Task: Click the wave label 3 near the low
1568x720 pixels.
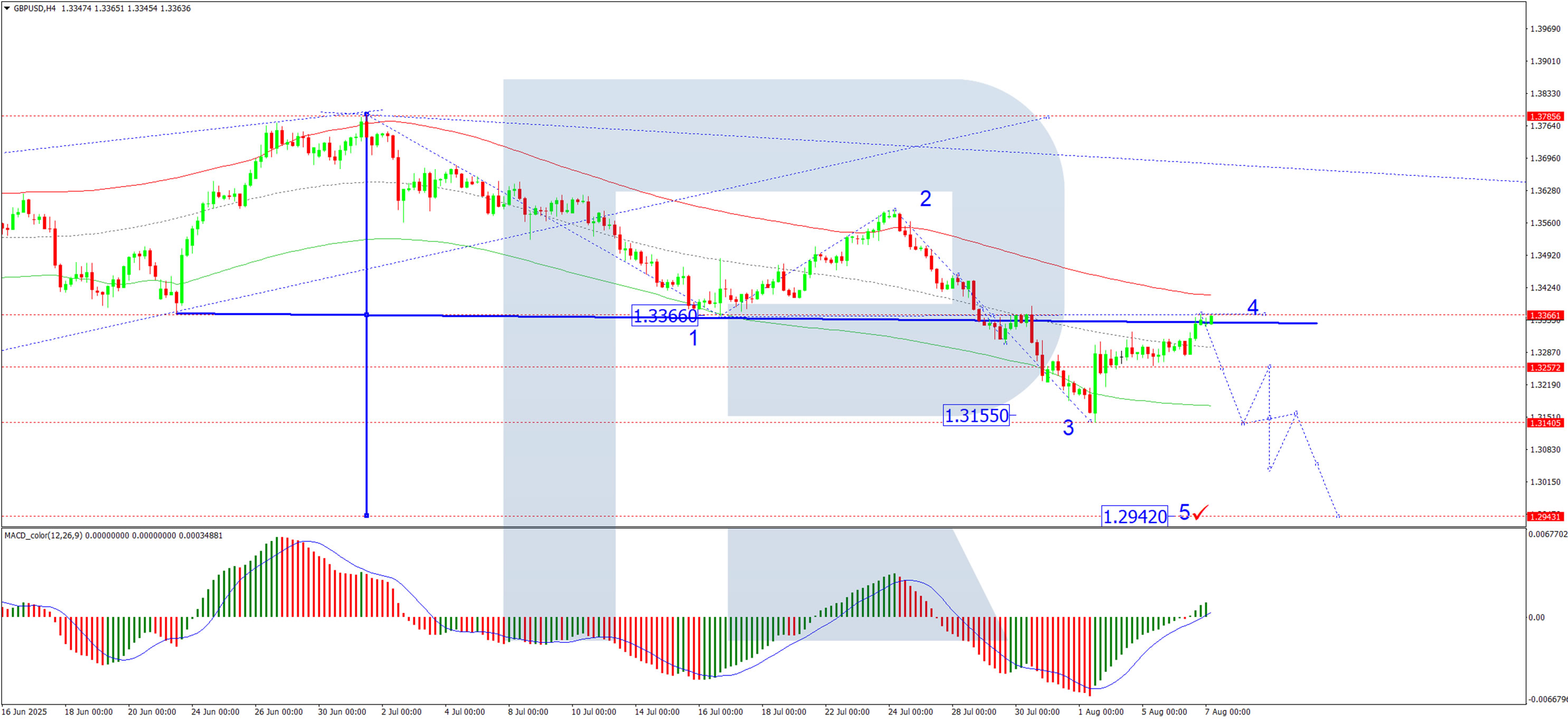Action: coord(1068,427)
